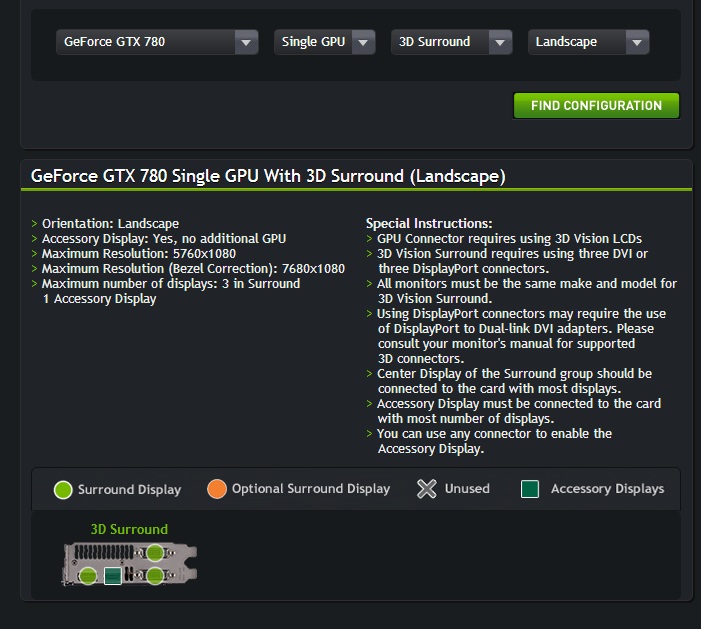
Task: Click the Unused legend label
Action: pos(467,489)
